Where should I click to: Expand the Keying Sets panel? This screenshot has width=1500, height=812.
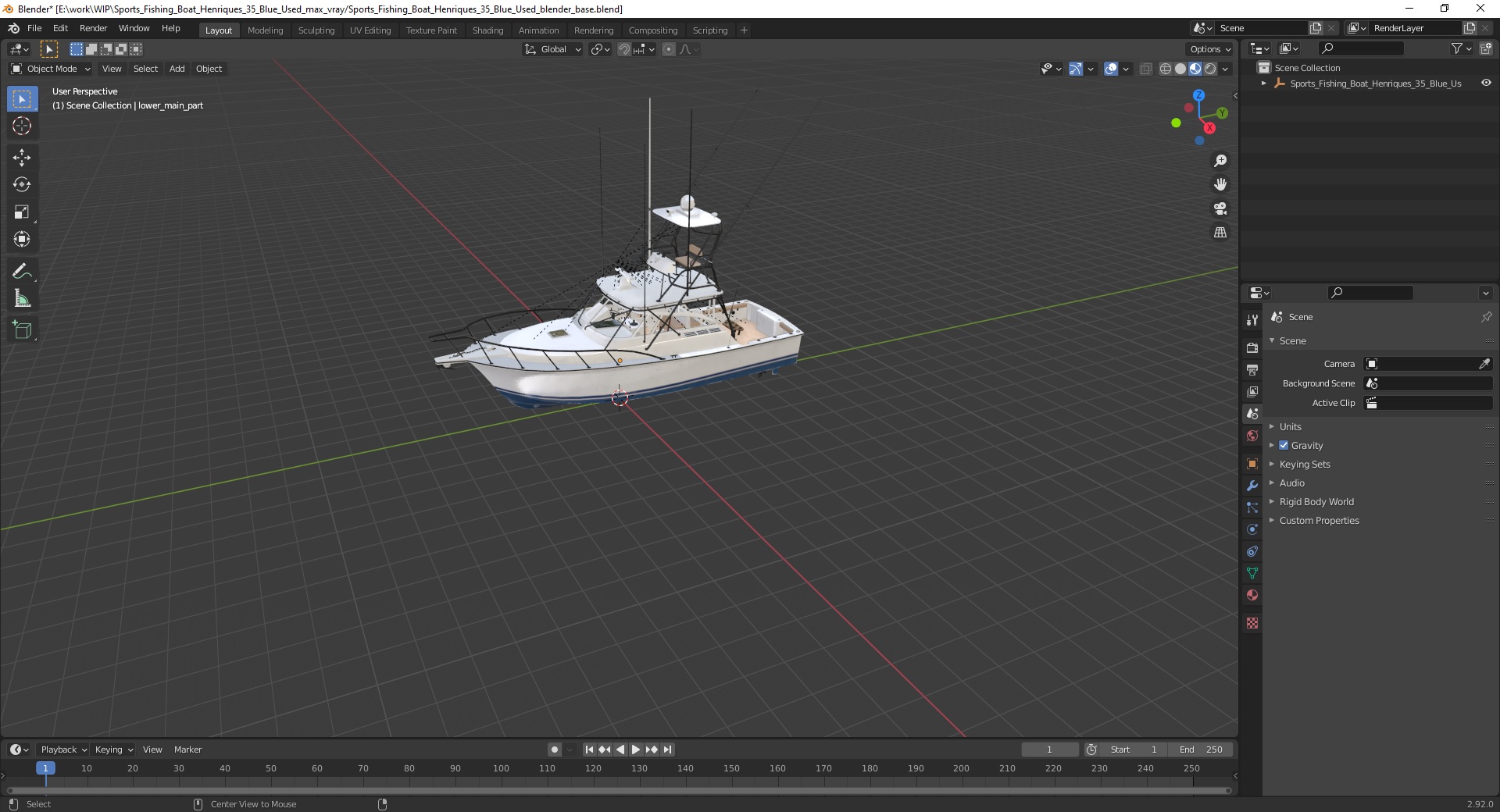(1304, 464)
